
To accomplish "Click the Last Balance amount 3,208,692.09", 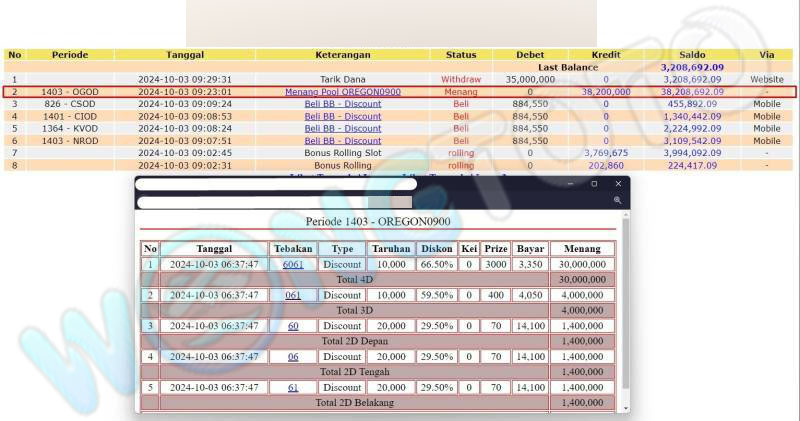I will tap(692, 67).
